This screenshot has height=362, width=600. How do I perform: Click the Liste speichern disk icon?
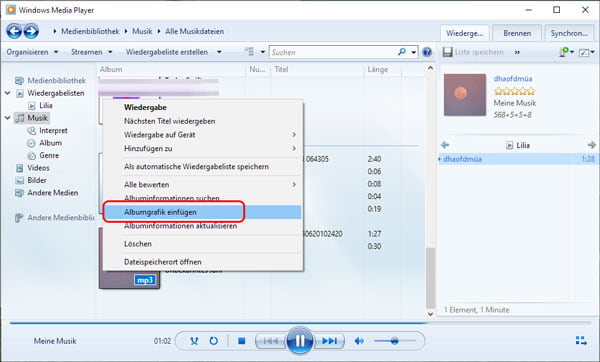pos(447,52)
